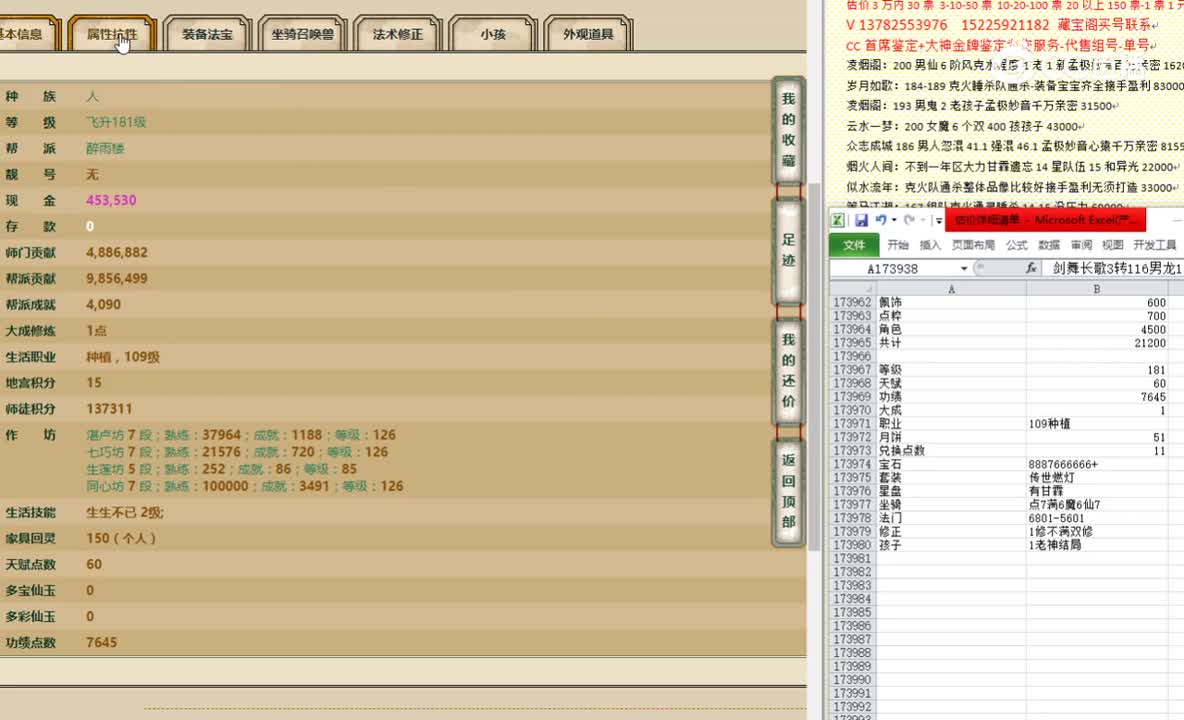Switch to the 视图 ribbon tab
Image resolution: width=1184 pixels, height=720 pixels.
(1113, 245)
